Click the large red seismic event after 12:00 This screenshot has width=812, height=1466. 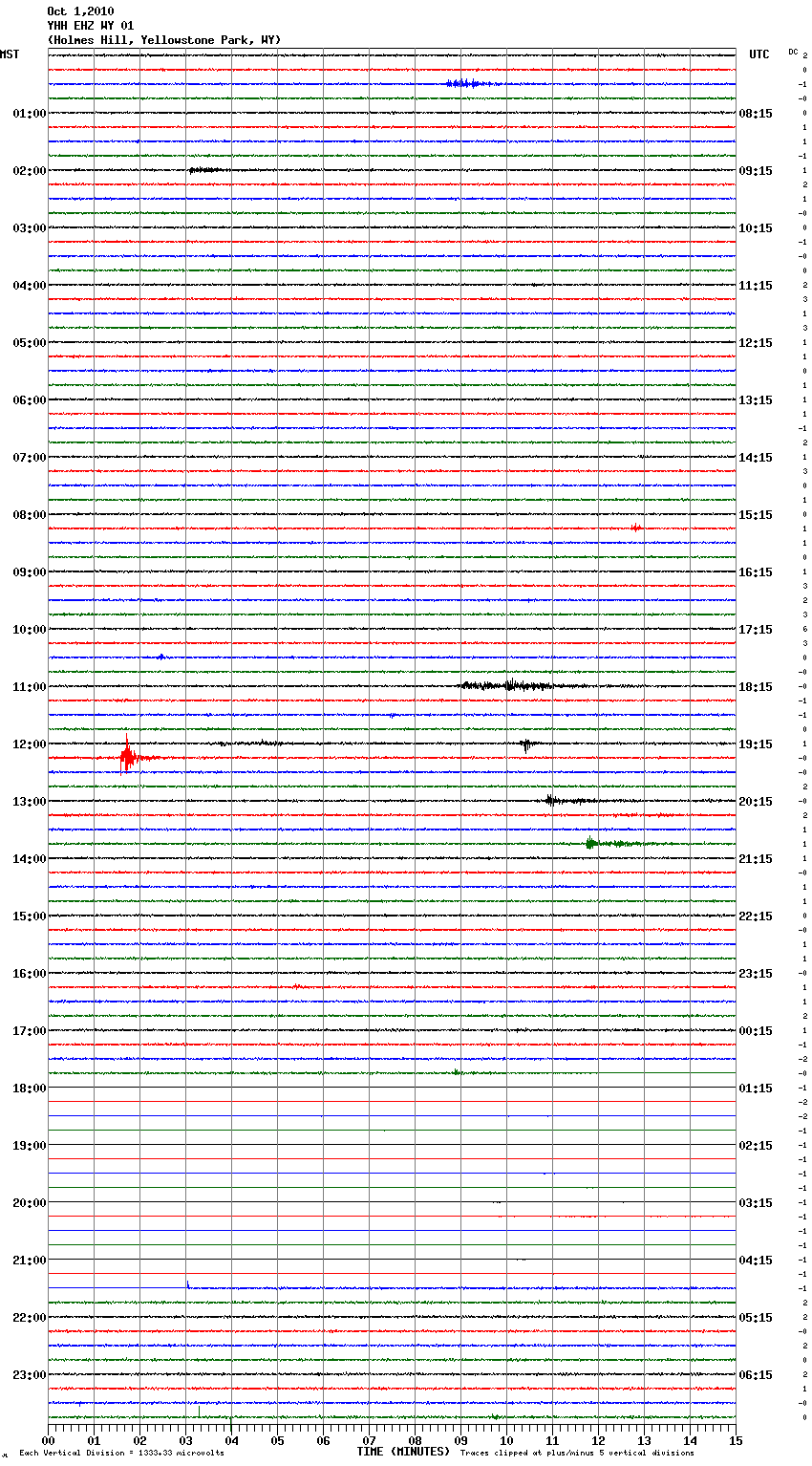[x=127, y=756]
